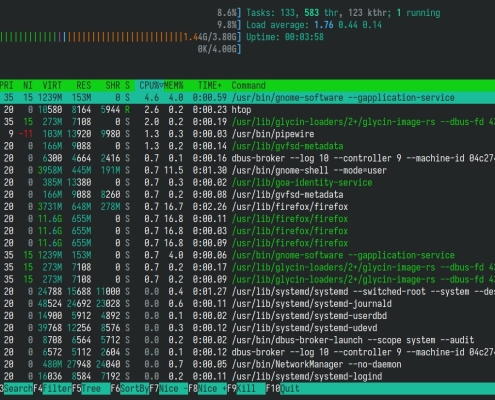Select the green firefox row with 0:00.03
Viewport: 495px width, 400px height.
pos(247,231)
